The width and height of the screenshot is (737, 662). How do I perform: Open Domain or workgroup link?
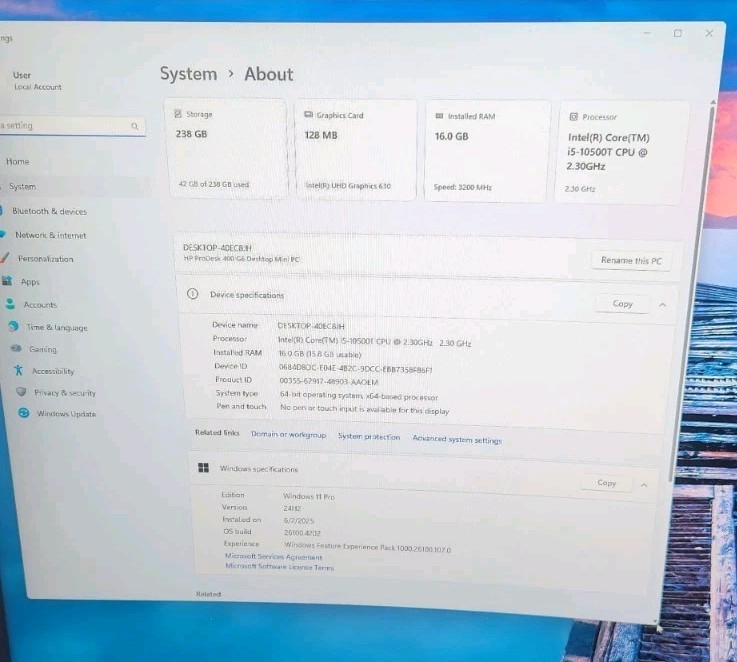[289, 434]
